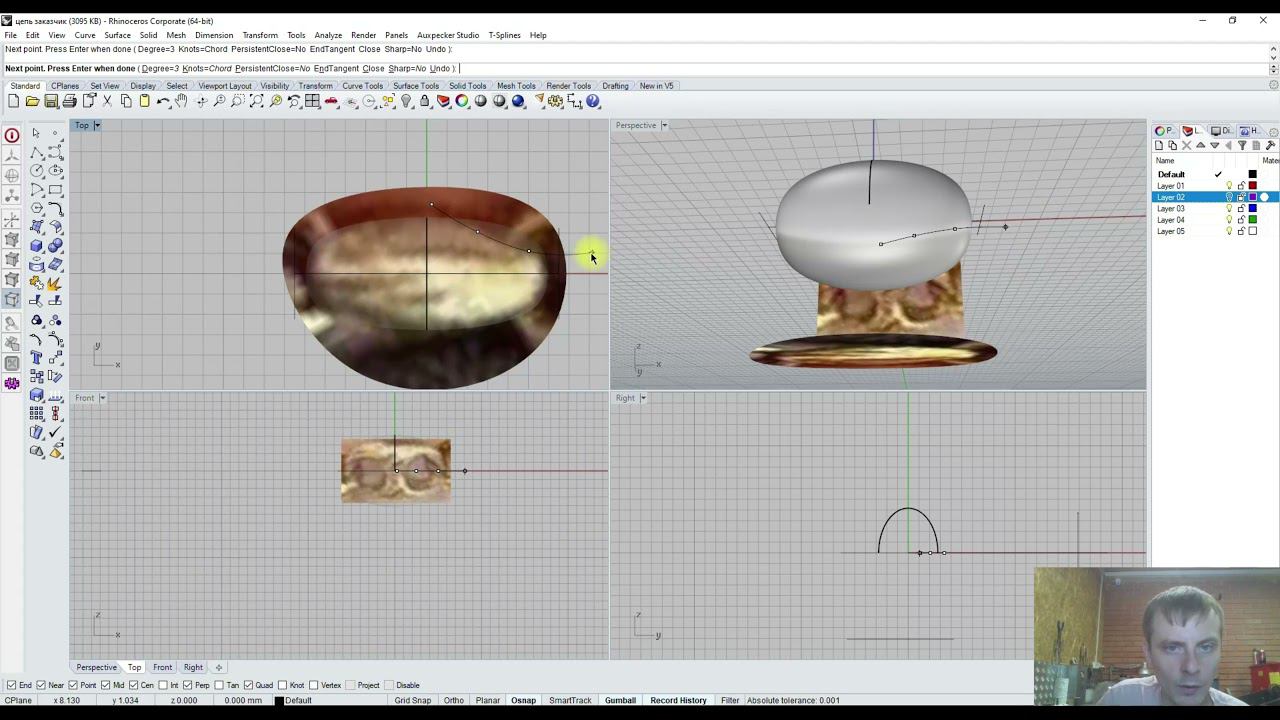Click the Undo arrow icon
Viewport: 1280px width, 720px height.
pyautogui.click(x=163, y=101)
